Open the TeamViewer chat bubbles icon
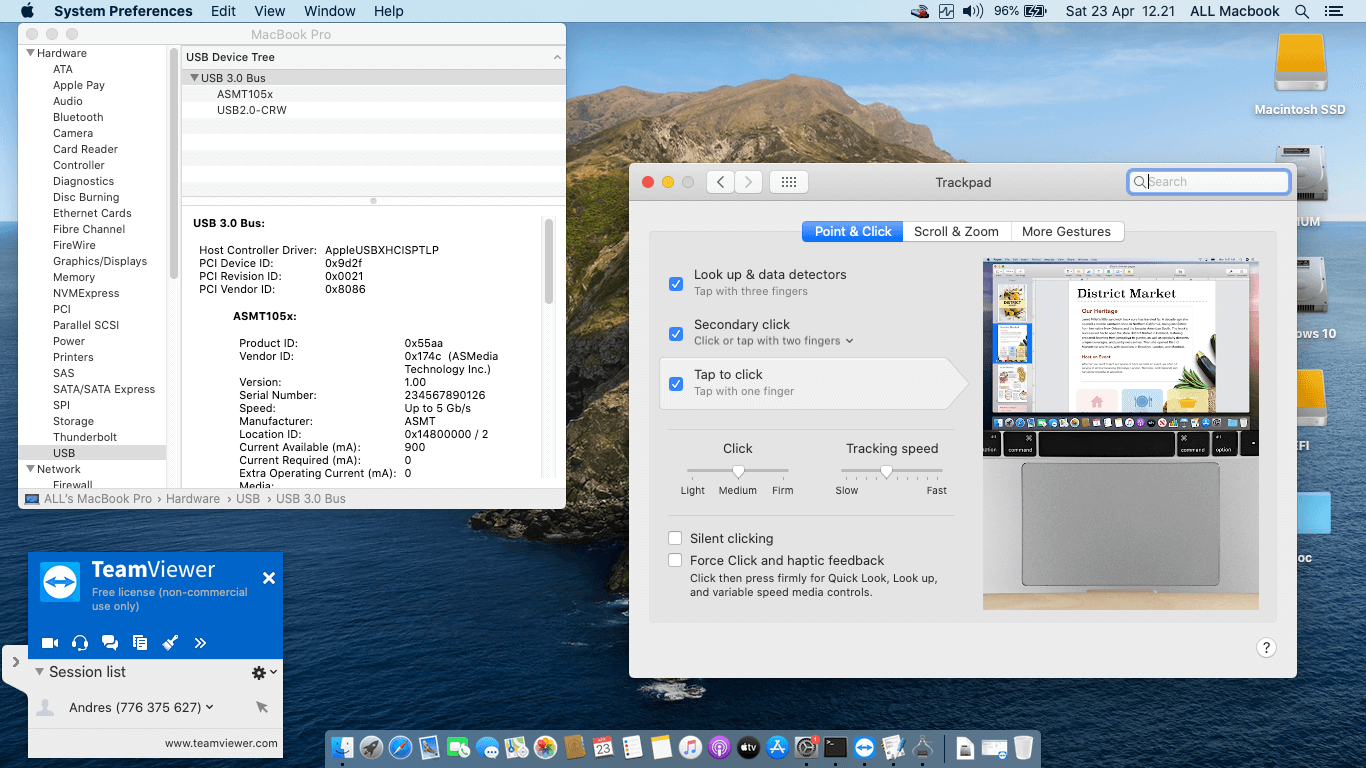 pos(110,643)
